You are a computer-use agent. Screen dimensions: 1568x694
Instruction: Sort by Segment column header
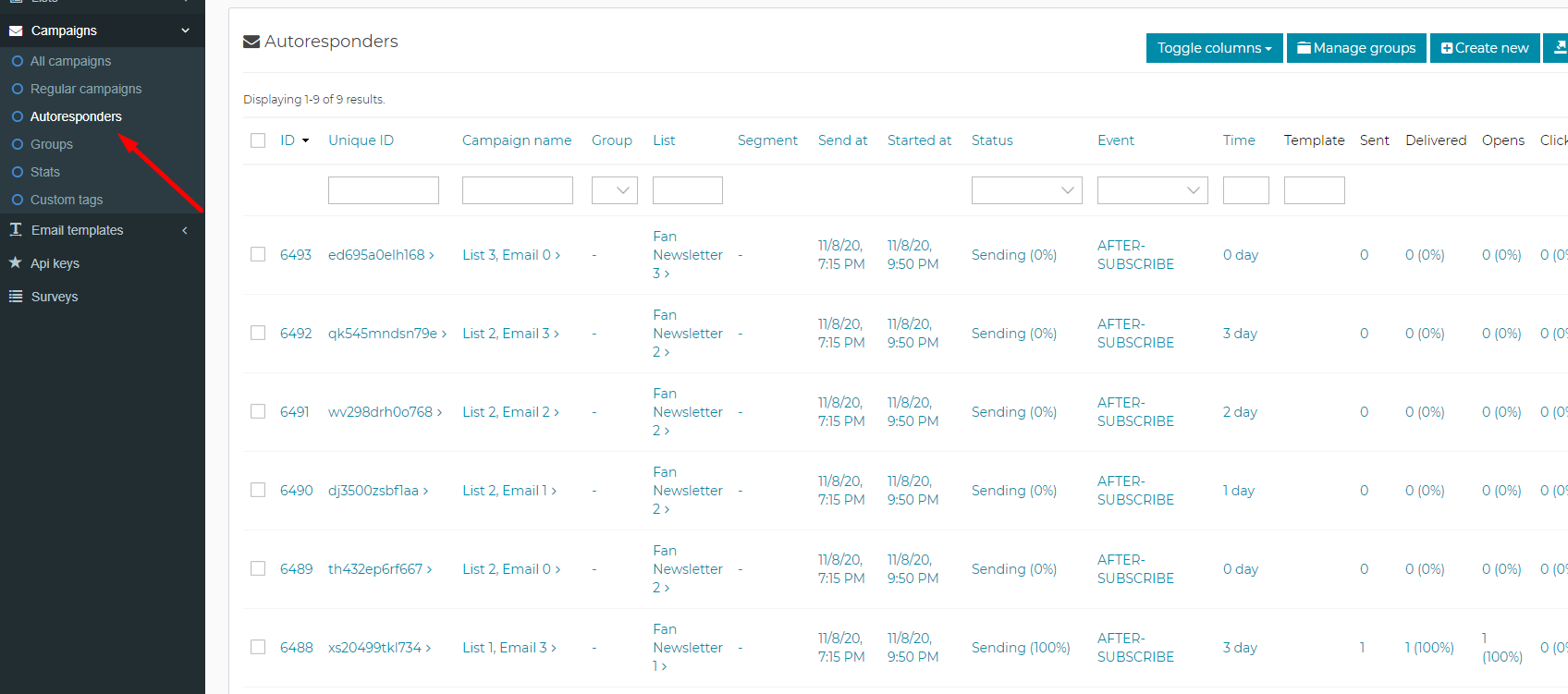pyautogui.click(x=767, y=140)
